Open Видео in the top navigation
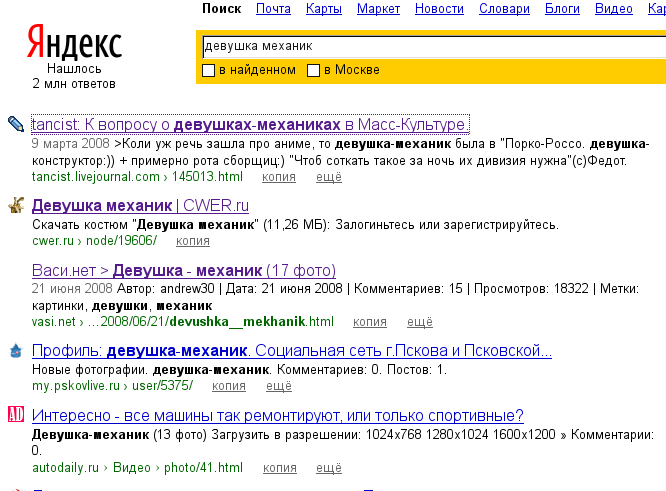Viewport: 666px width, 491px height. click(614, 8)
